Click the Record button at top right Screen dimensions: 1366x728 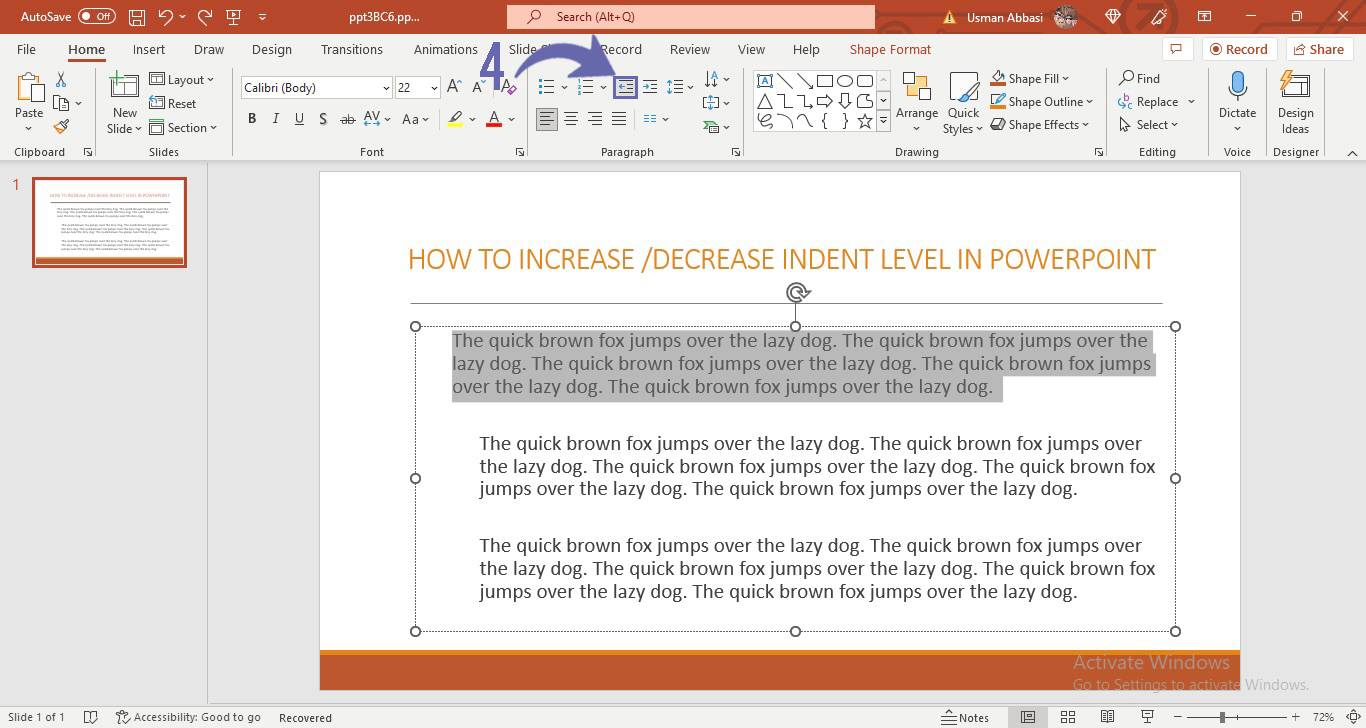pos(1239,49)
